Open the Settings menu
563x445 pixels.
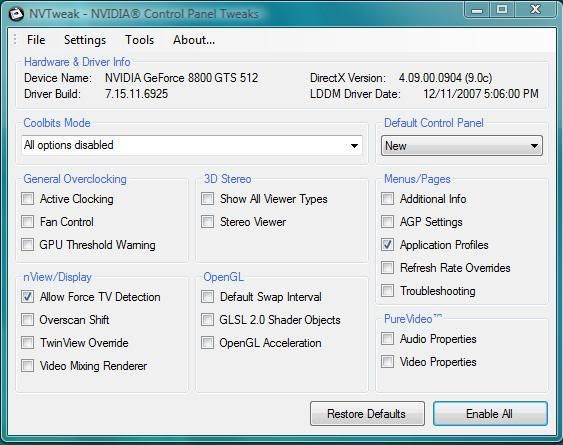tap(85, 40)
